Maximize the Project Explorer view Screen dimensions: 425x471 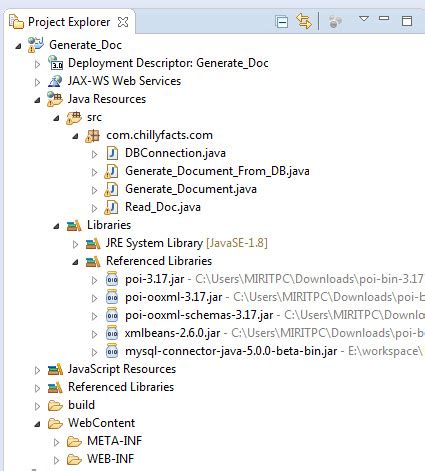tap(407, 21)
